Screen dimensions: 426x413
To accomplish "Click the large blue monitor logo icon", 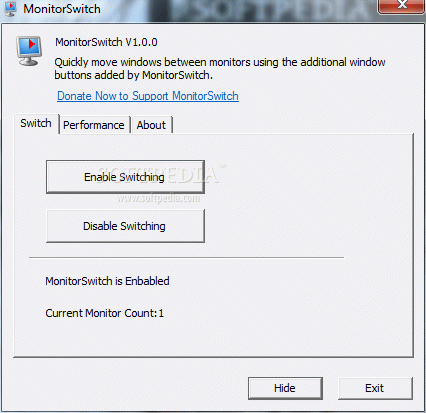I will [x=29, y=51].
